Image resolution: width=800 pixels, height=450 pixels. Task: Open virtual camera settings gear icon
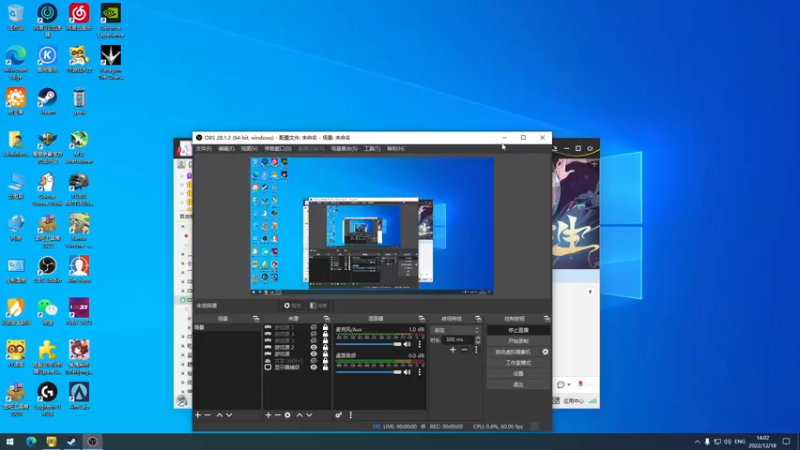pos(545,352)
